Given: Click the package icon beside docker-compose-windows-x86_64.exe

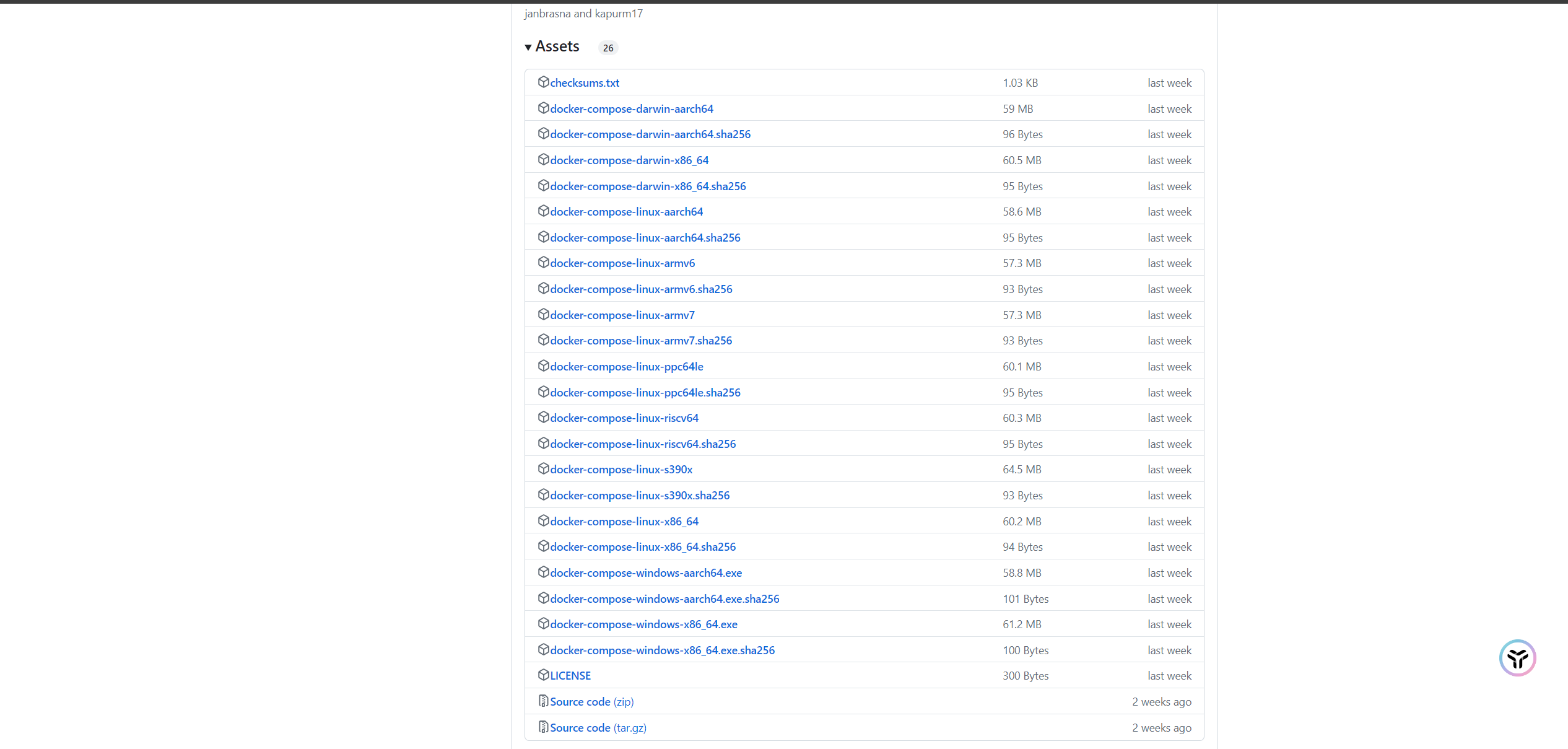Looking at the screenshot, I should point(543,623).
